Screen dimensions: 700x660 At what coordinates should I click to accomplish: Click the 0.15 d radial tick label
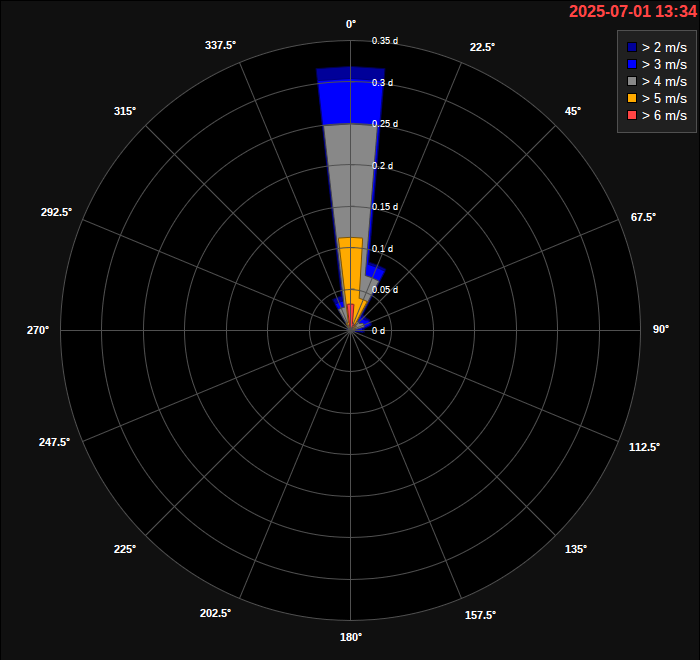[385, 207]
